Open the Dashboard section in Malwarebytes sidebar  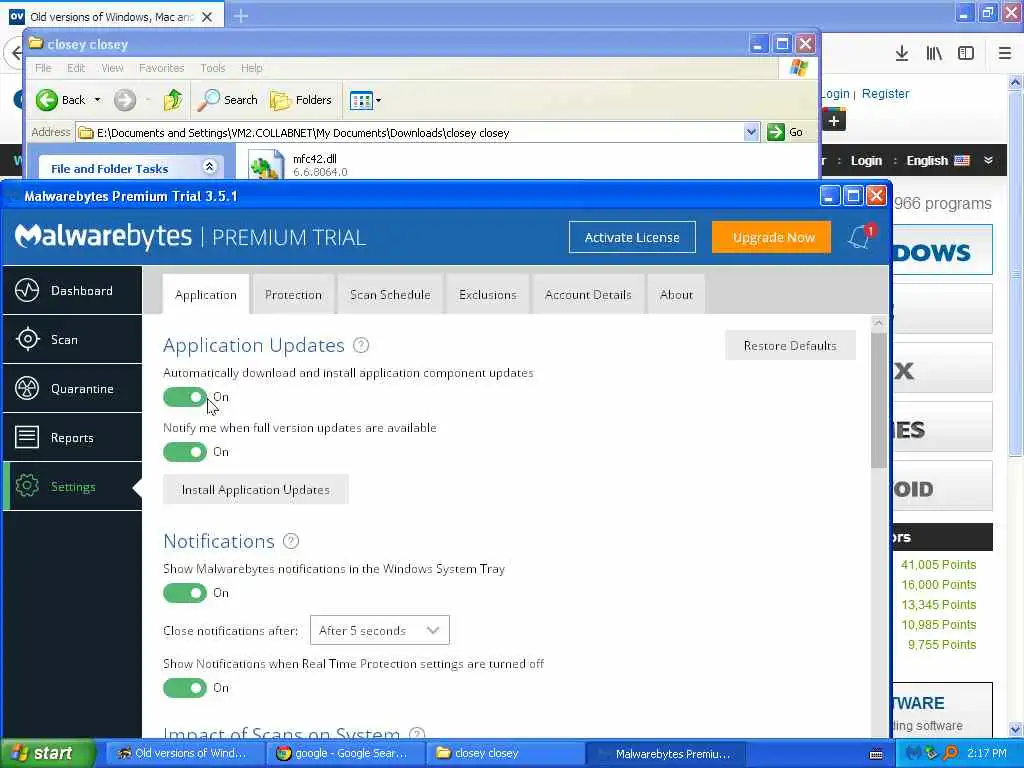tap(72, 291)
